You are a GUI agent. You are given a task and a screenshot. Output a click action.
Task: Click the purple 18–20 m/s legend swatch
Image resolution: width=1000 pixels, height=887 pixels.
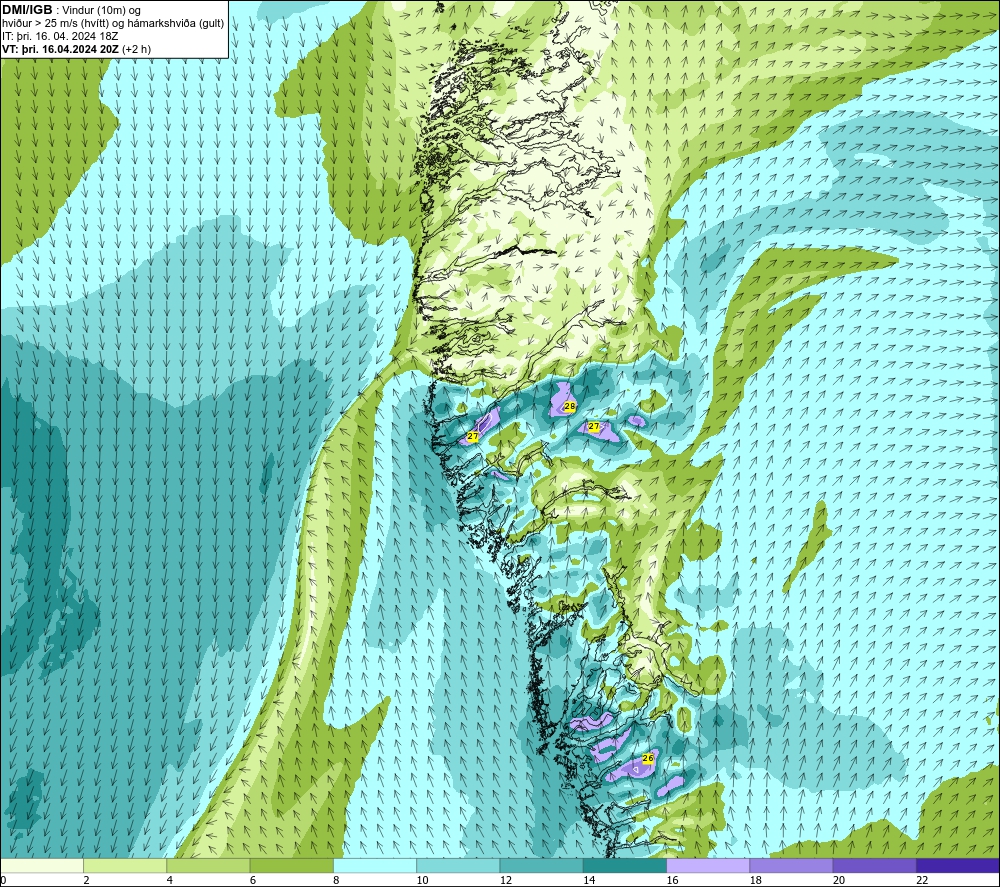tap(791, 866)
